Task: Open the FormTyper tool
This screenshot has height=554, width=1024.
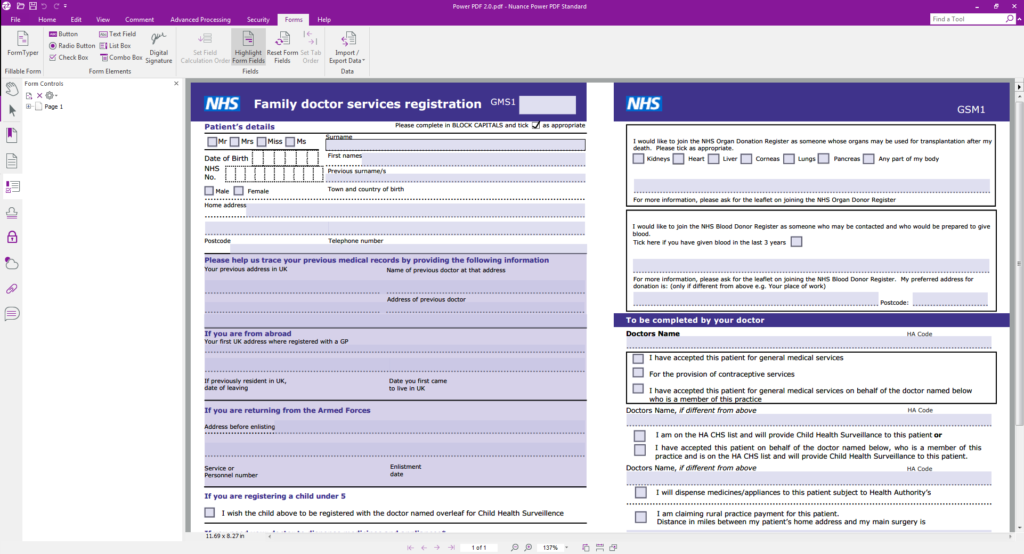Action: coord(22,44)
